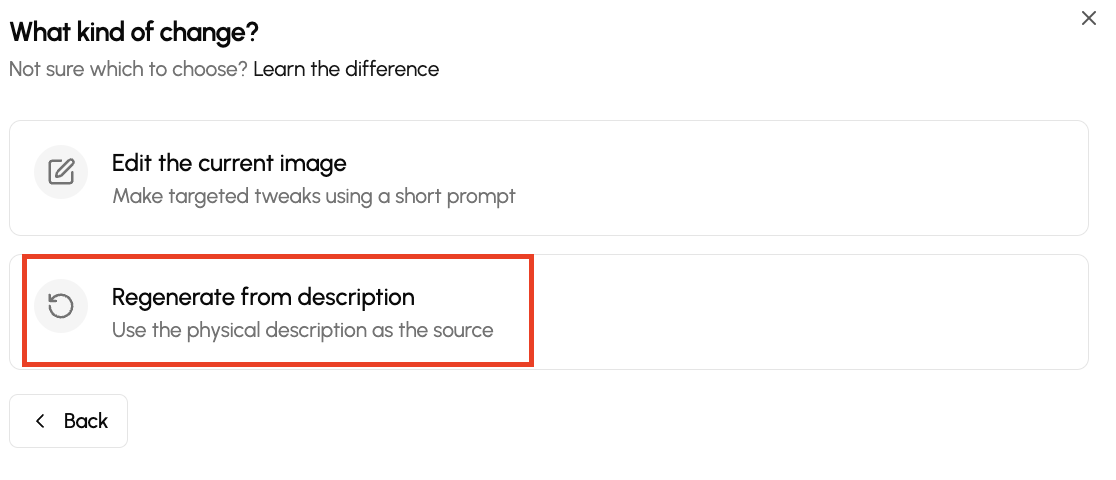Click the Regenerate from description title
The width and height of the screenshot is (1116, 480).
pos(263,297)
